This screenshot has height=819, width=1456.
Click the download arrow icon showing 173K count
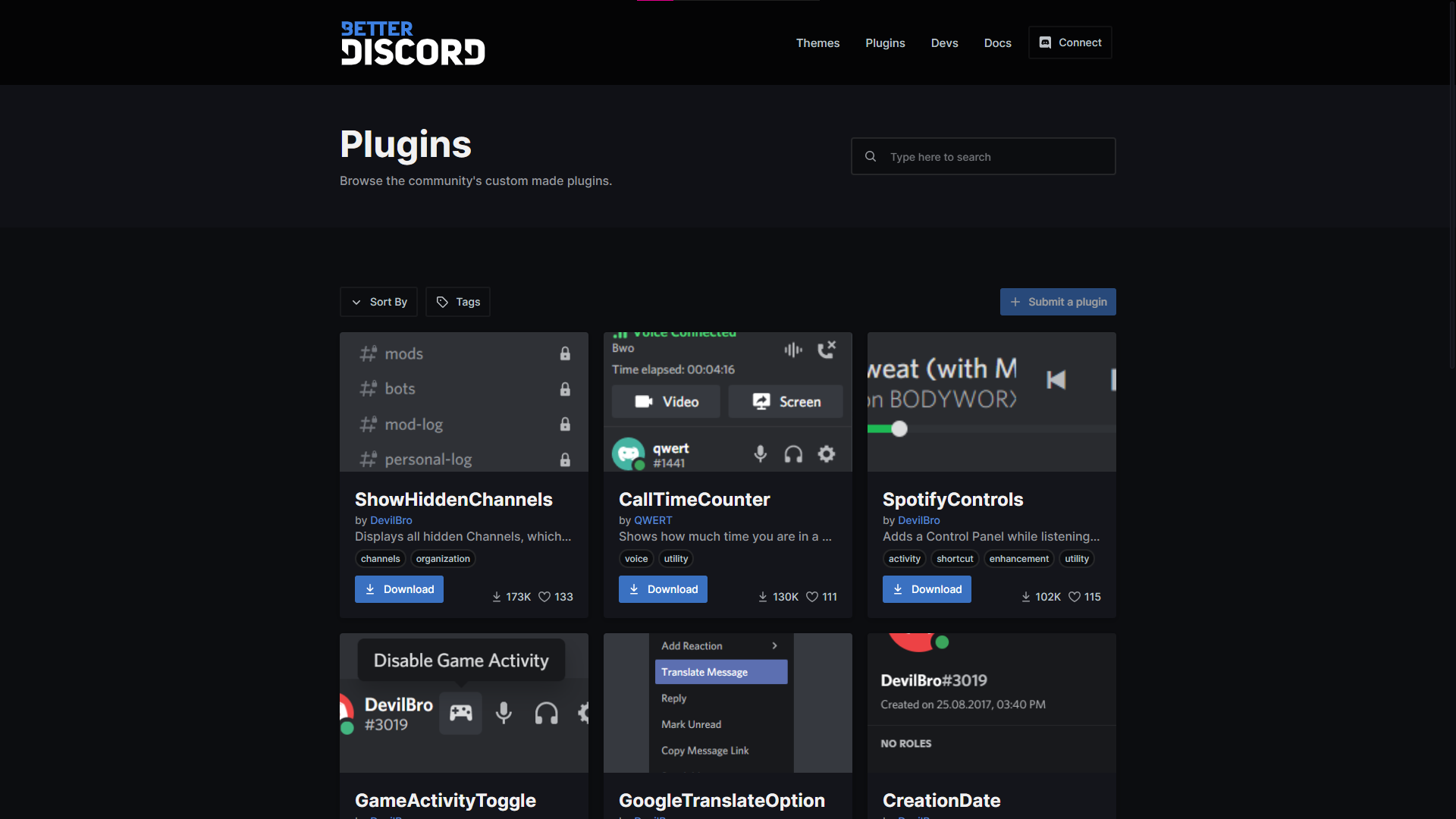[496, 597]
